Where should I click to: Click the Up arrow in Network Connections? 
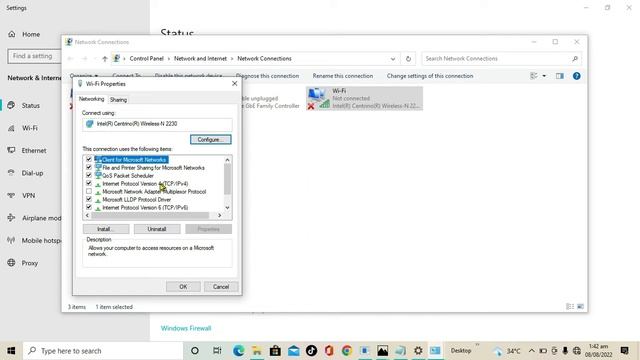[105, 59]
